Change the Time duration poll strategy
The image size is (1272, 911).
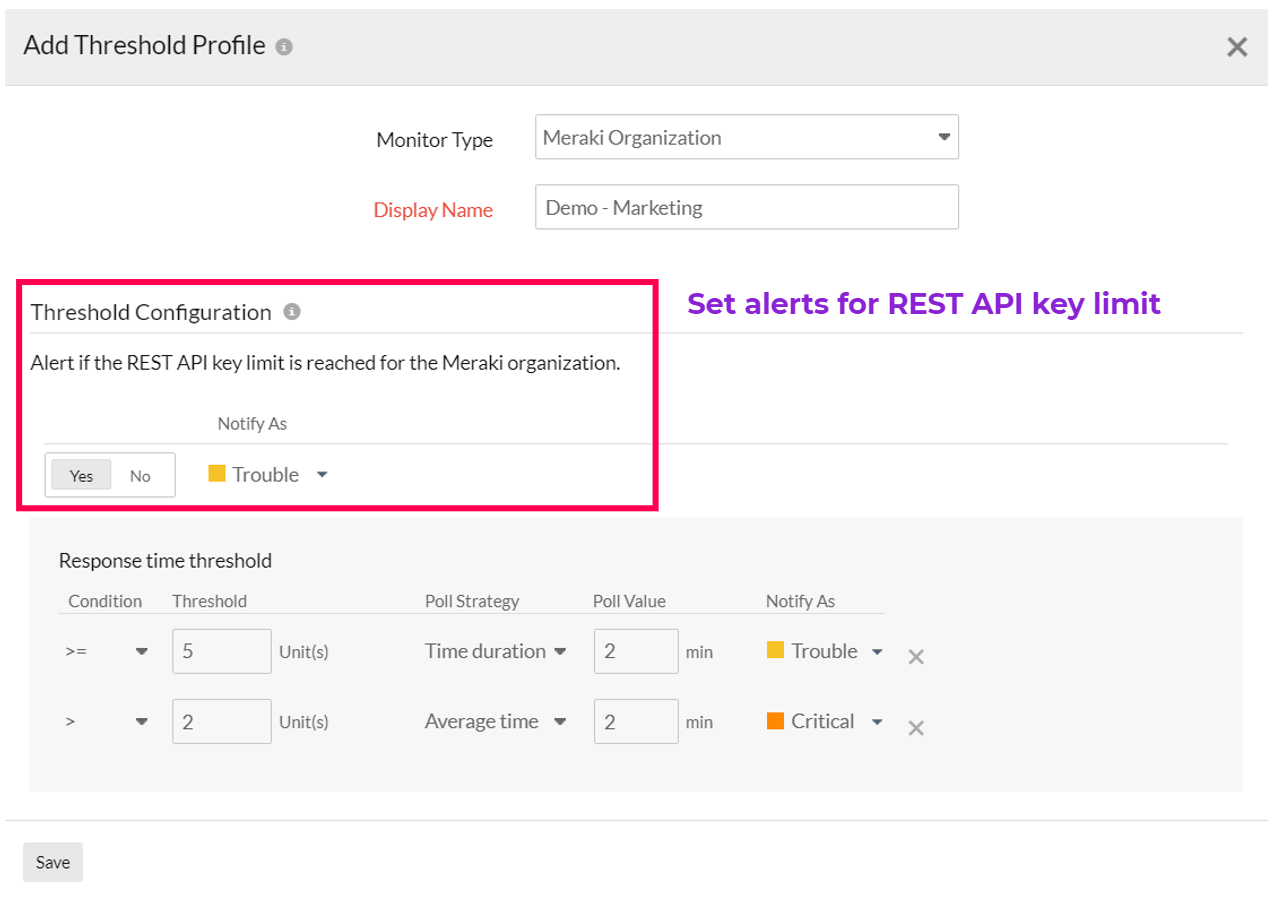click(495, 651)
